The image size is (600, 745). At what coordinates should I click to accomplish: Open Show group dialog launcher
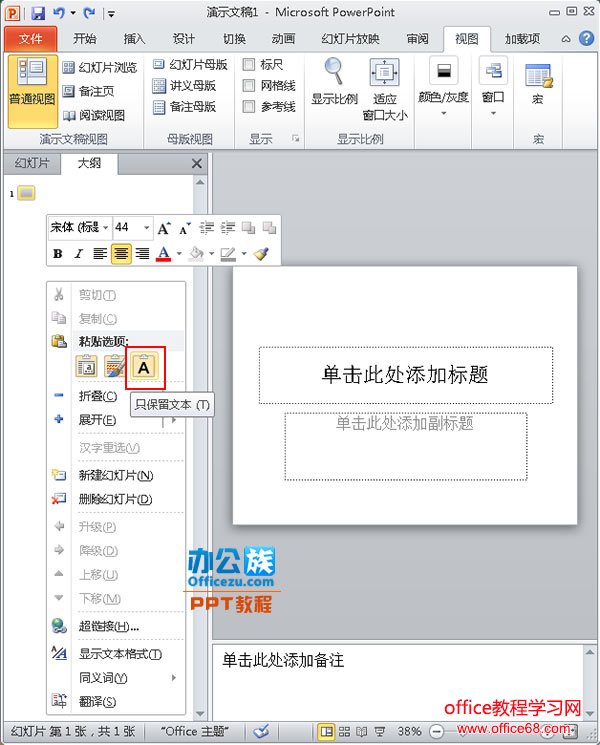[x=295, y=139]
